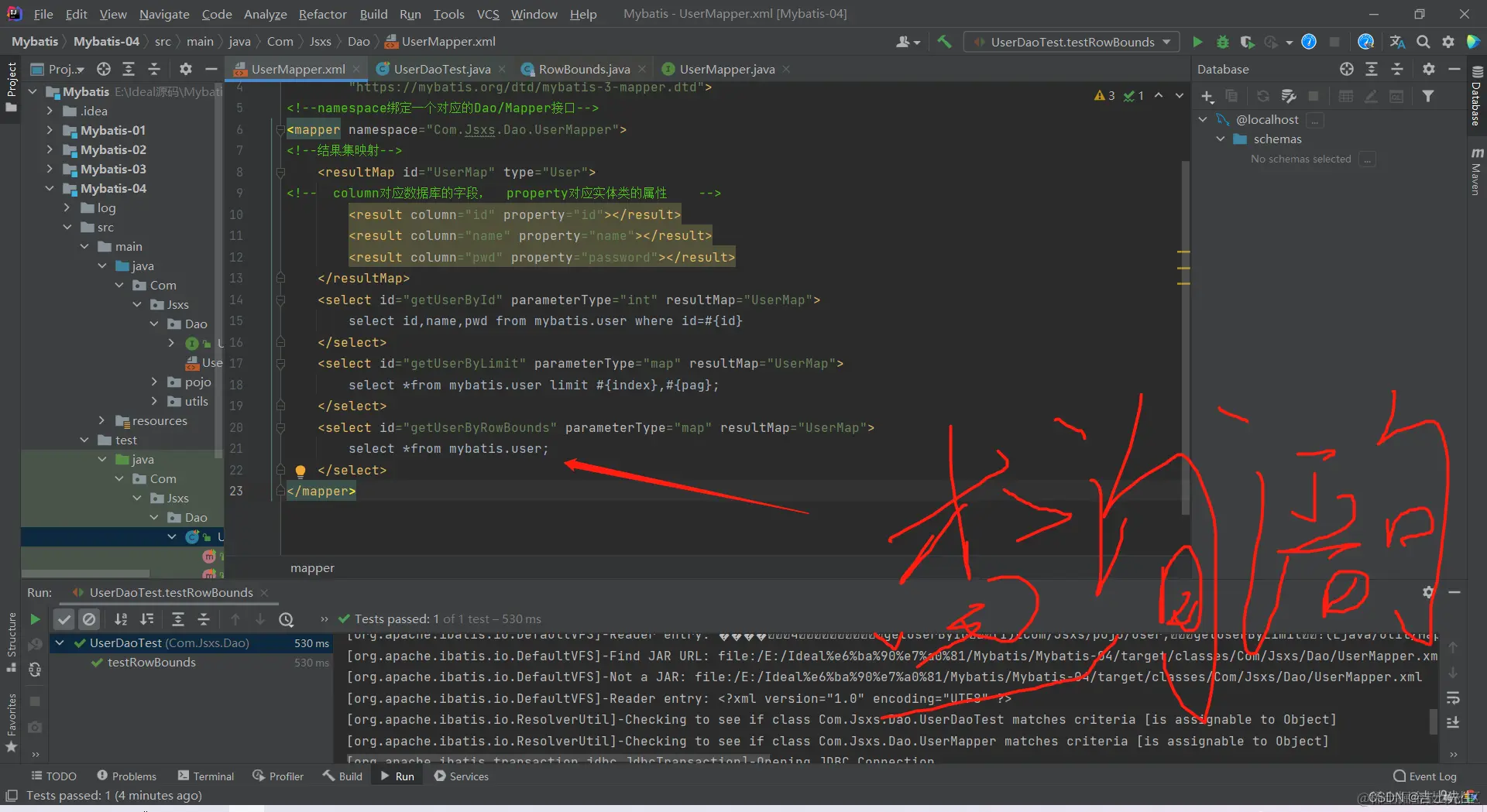Collapse all nodes in the Project panel

pos(154,69)
